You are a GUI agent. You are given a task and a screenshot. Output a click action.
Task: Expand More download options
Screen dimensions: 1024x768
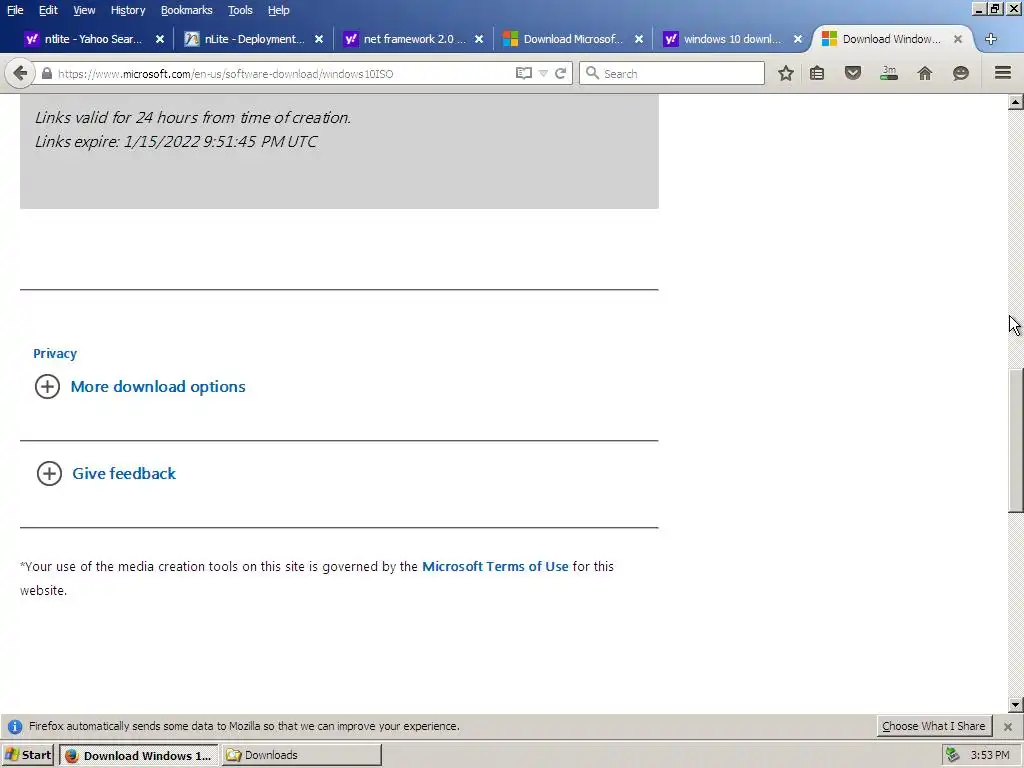click(x=158, y=387)
